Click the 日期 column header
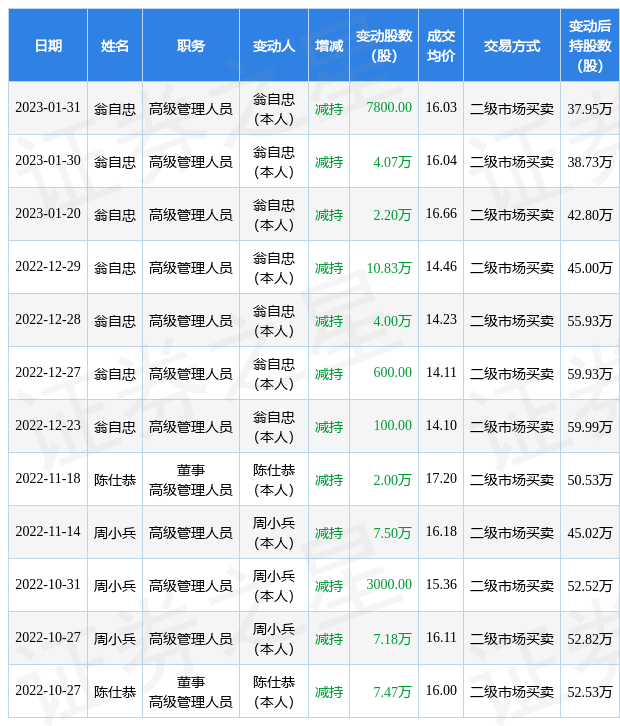The height and width of the screenshot is (726, 620). coord(48,45)
